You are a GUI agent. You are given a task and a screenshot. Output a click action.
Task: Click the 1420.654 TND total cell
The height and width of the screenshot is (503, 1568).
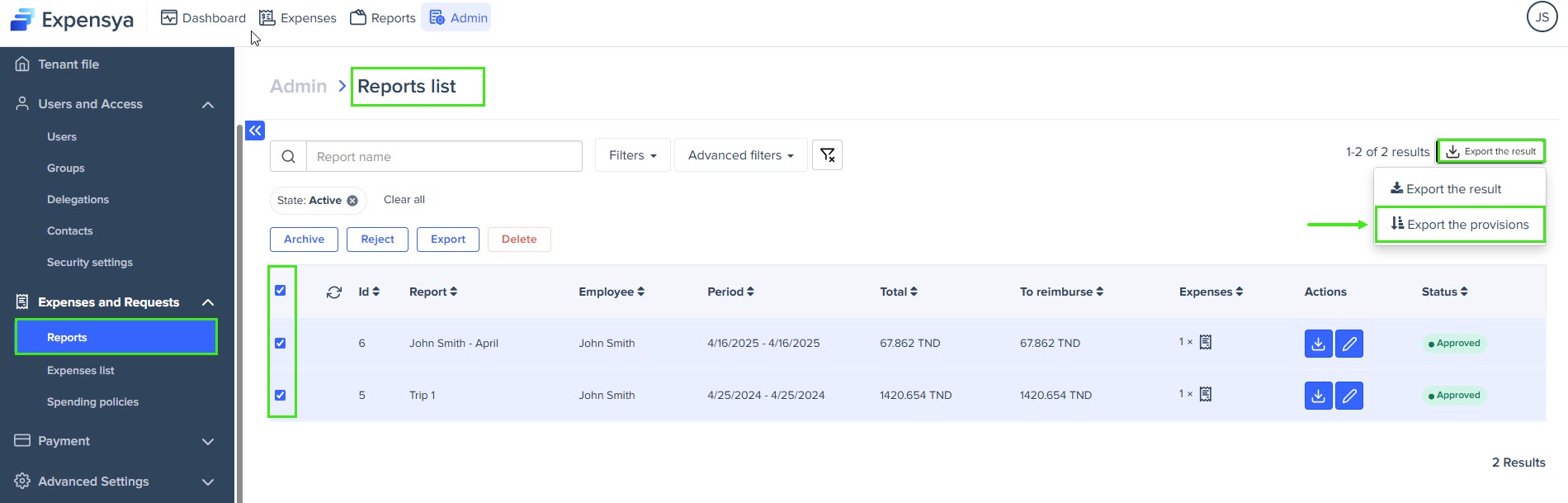point(916,395)
